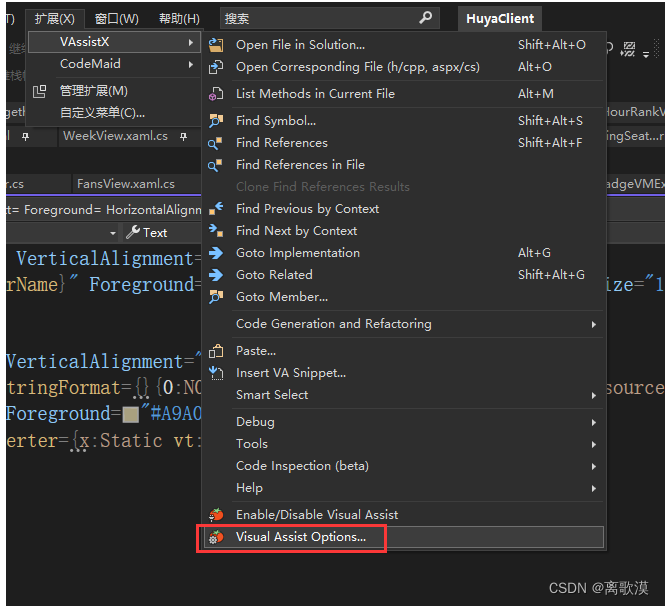Expand the VAssistX submenu arrow
This screenshot has width=665, height=606.
click(191, 42)
